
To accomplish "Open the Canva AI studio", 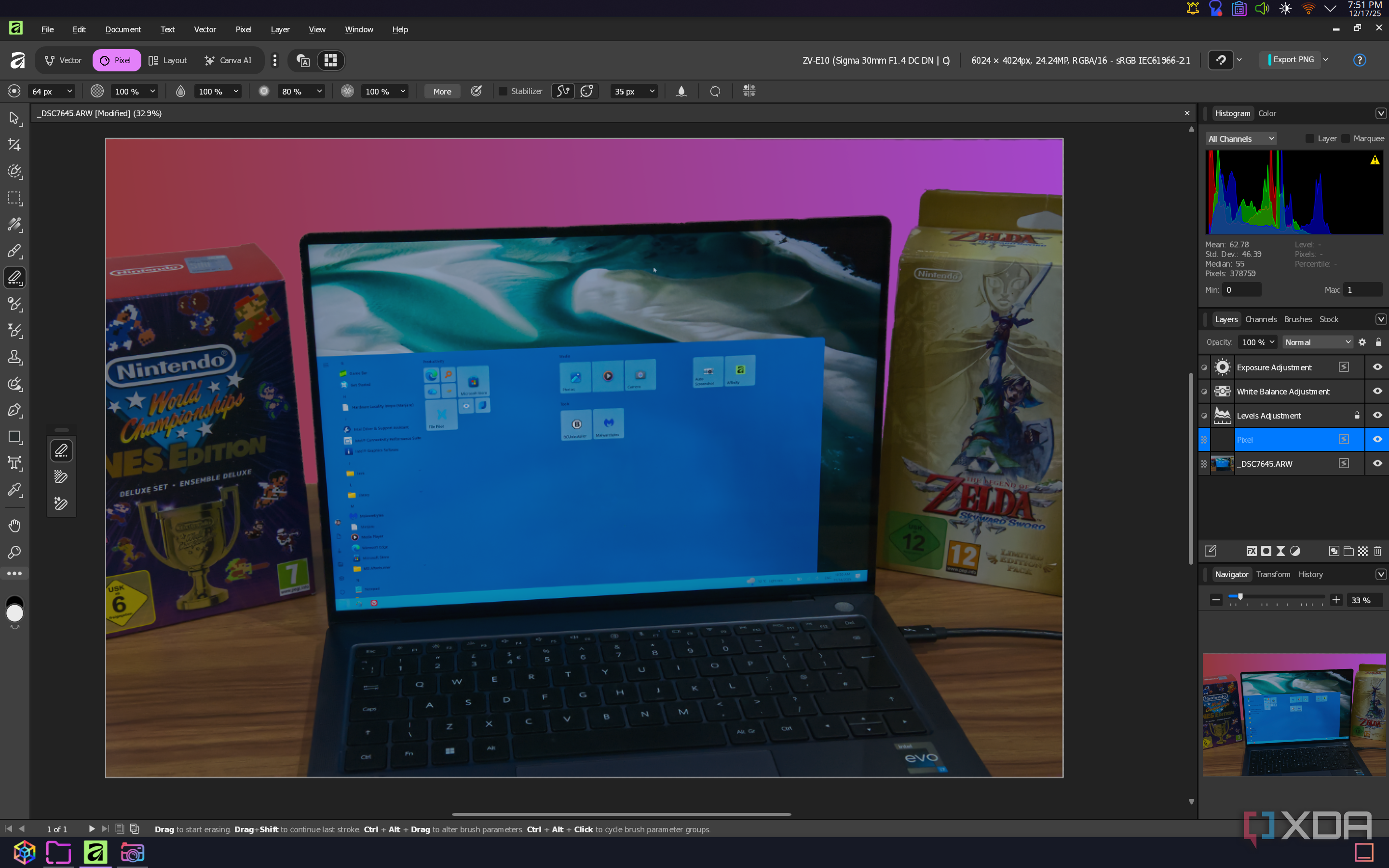I will point(229,60).
